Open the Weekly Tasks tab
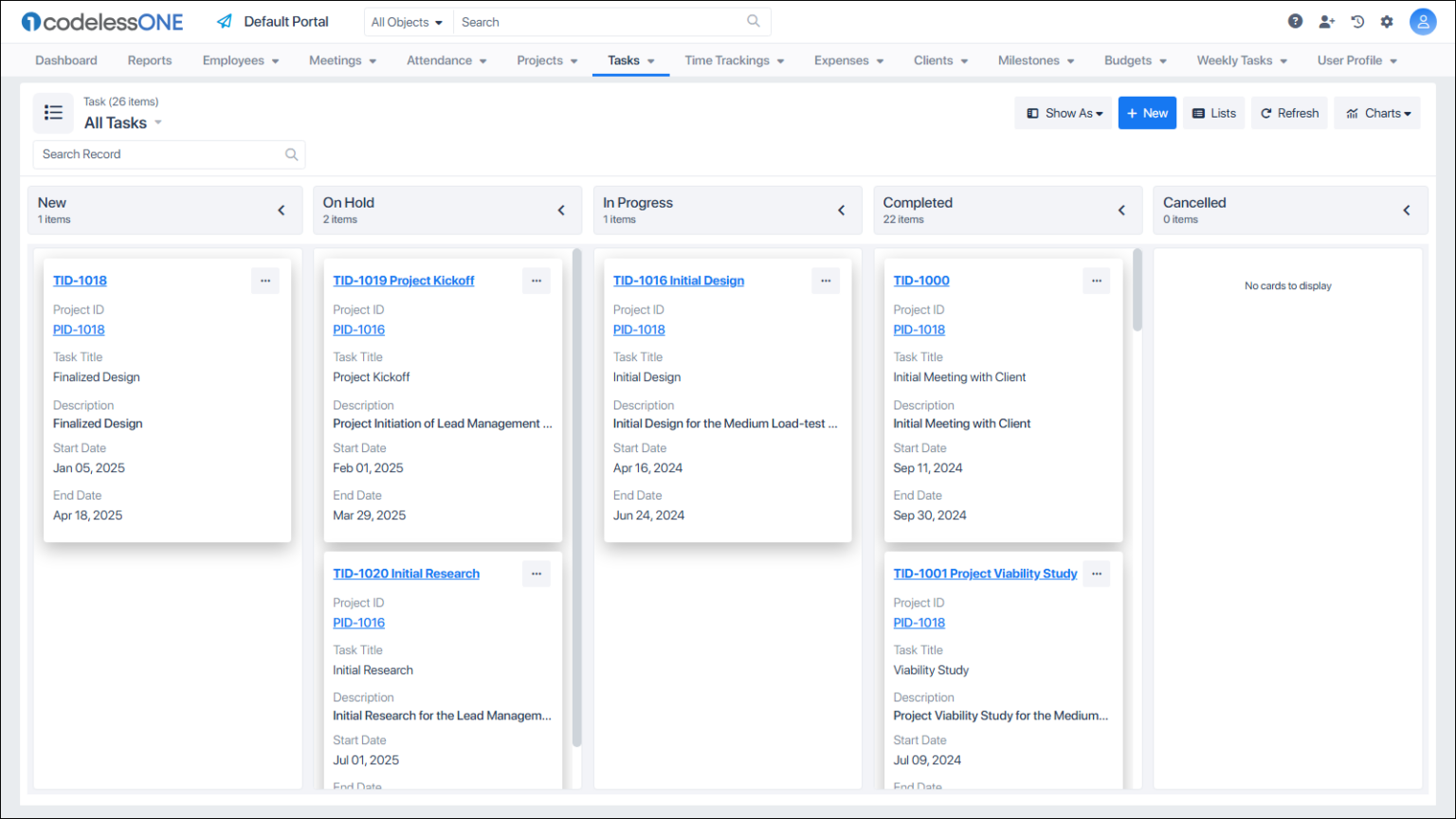This screenshot has width=1456, height=819. click(1242, 60)
